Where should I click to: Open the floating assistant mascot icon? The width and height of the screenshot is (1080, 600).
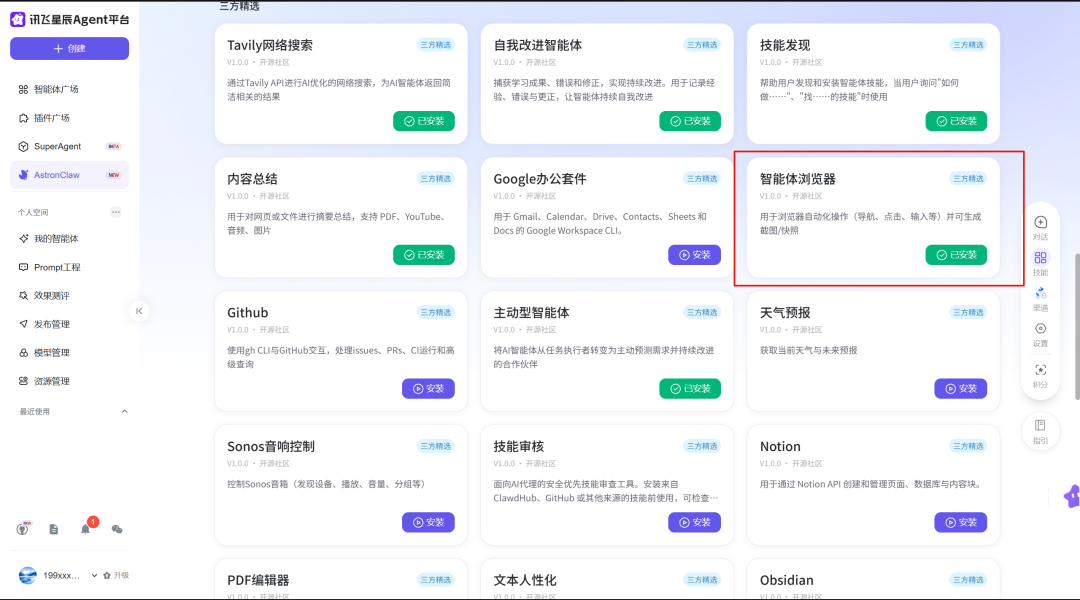1072,496
